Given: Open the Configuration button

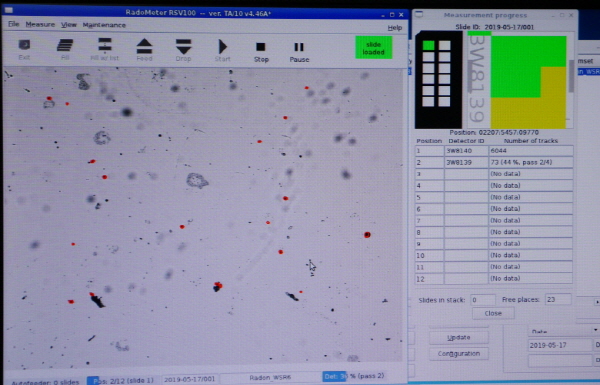Looking at the screenshot, I should click(x=458, y=353).
